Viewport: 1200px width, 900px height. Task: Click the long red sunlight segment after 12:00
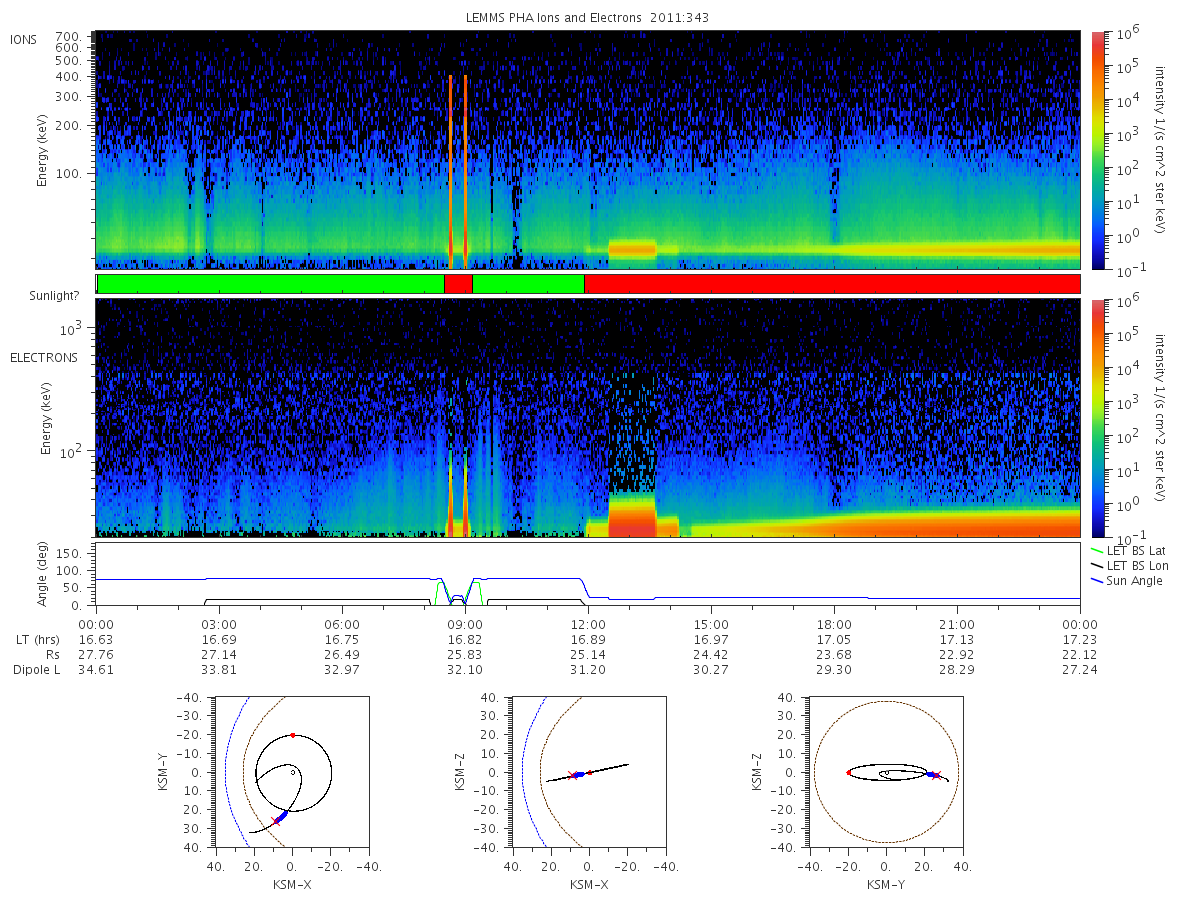click(x=832, y=284)
